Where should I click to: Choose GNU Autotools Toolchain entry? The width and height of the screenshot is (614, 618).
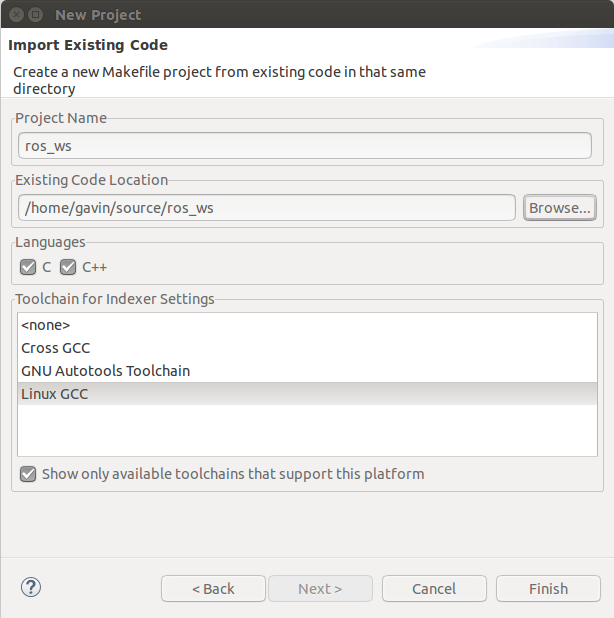click(x=105, y=371)
